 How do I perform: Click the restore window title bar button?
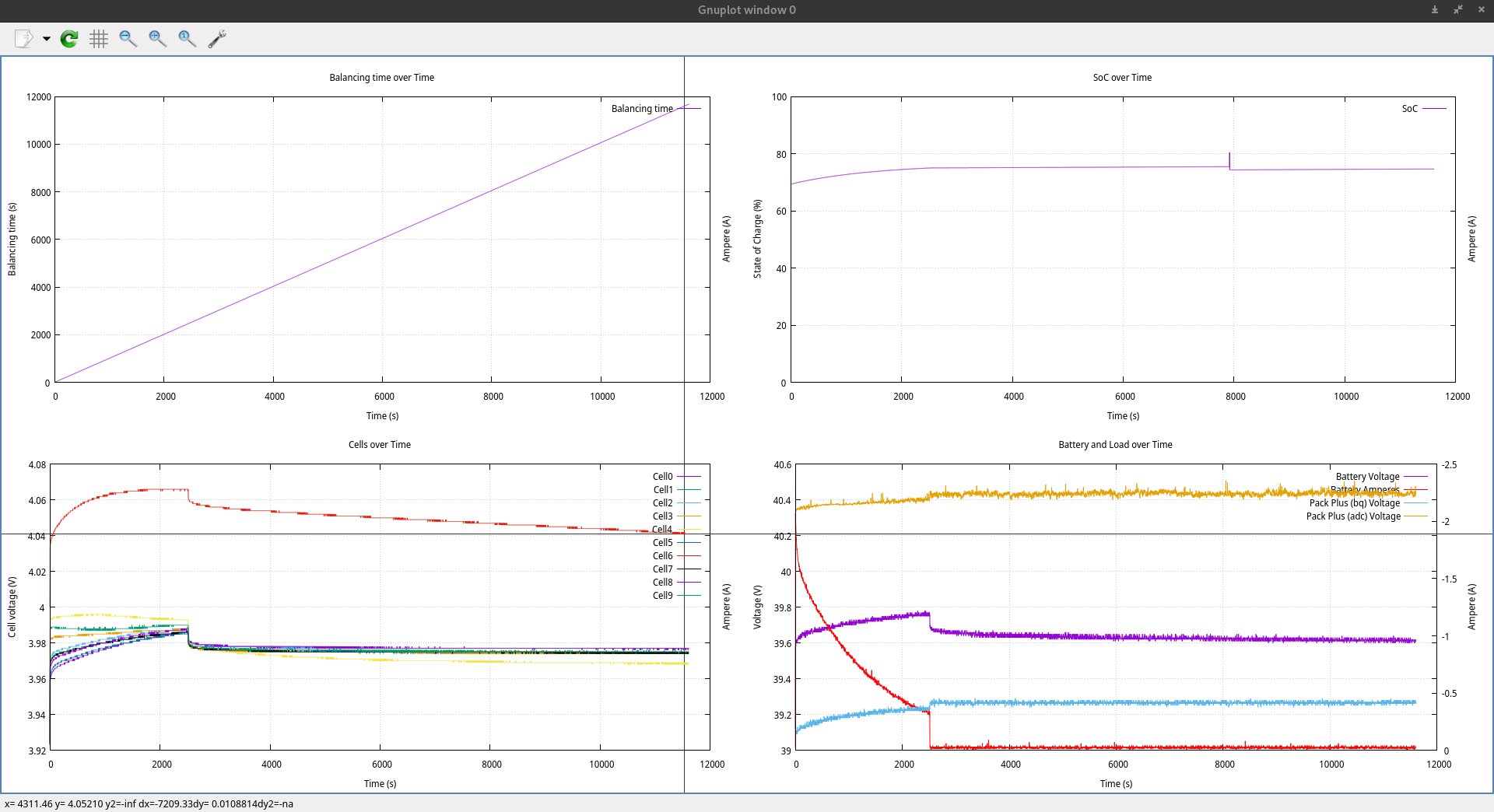click(1457, 10)
